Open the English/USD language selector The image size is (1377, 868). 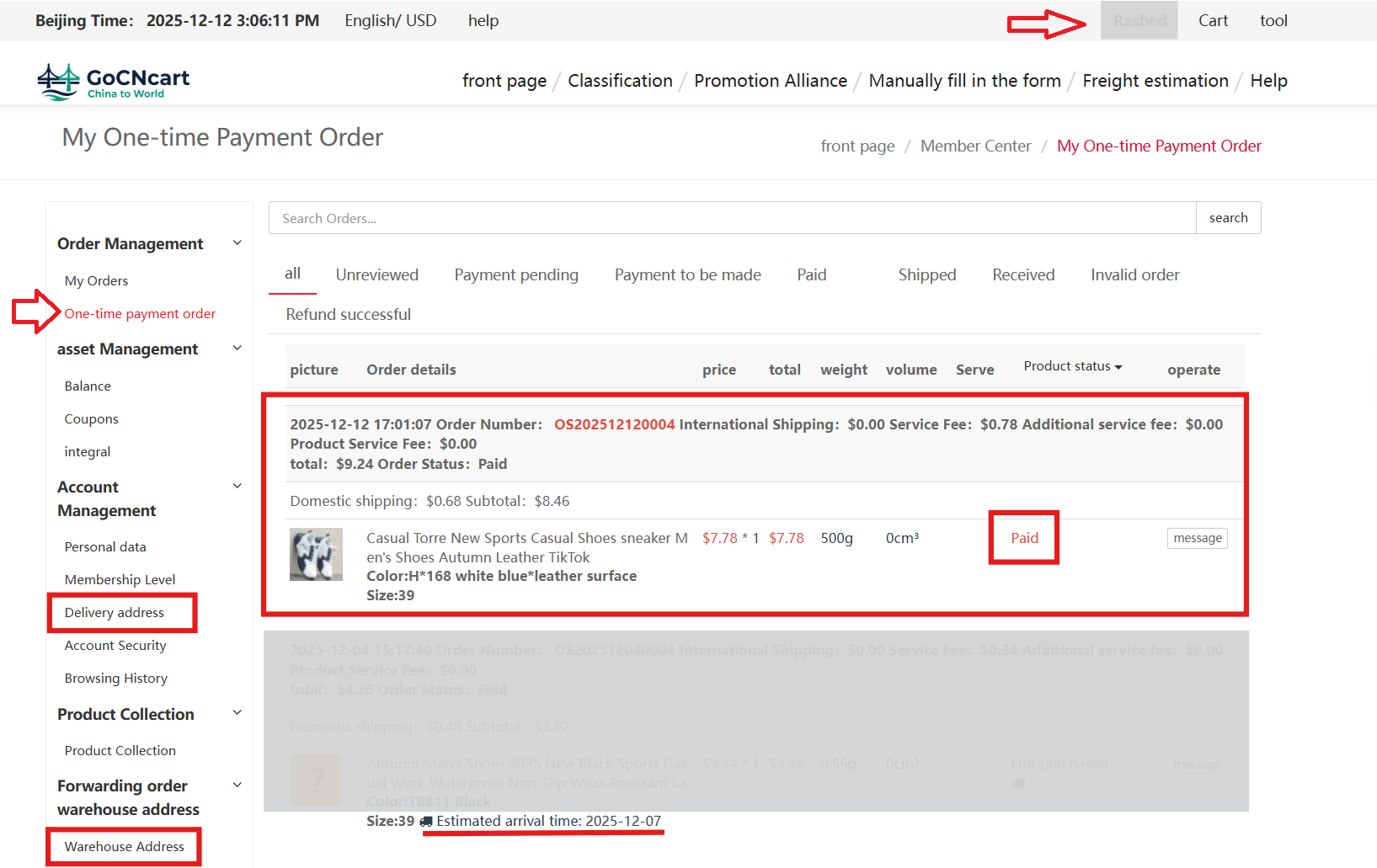[x=391, y=20]
